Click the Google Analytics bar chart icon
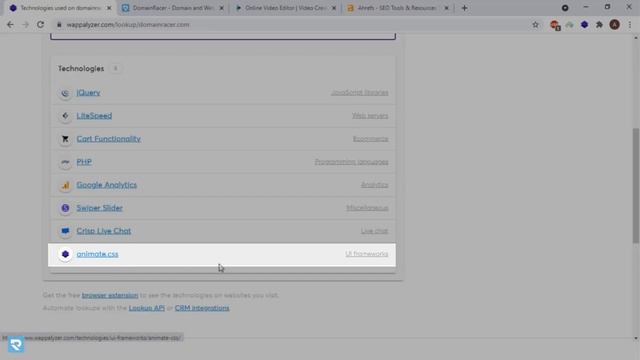 click(65, 185)
